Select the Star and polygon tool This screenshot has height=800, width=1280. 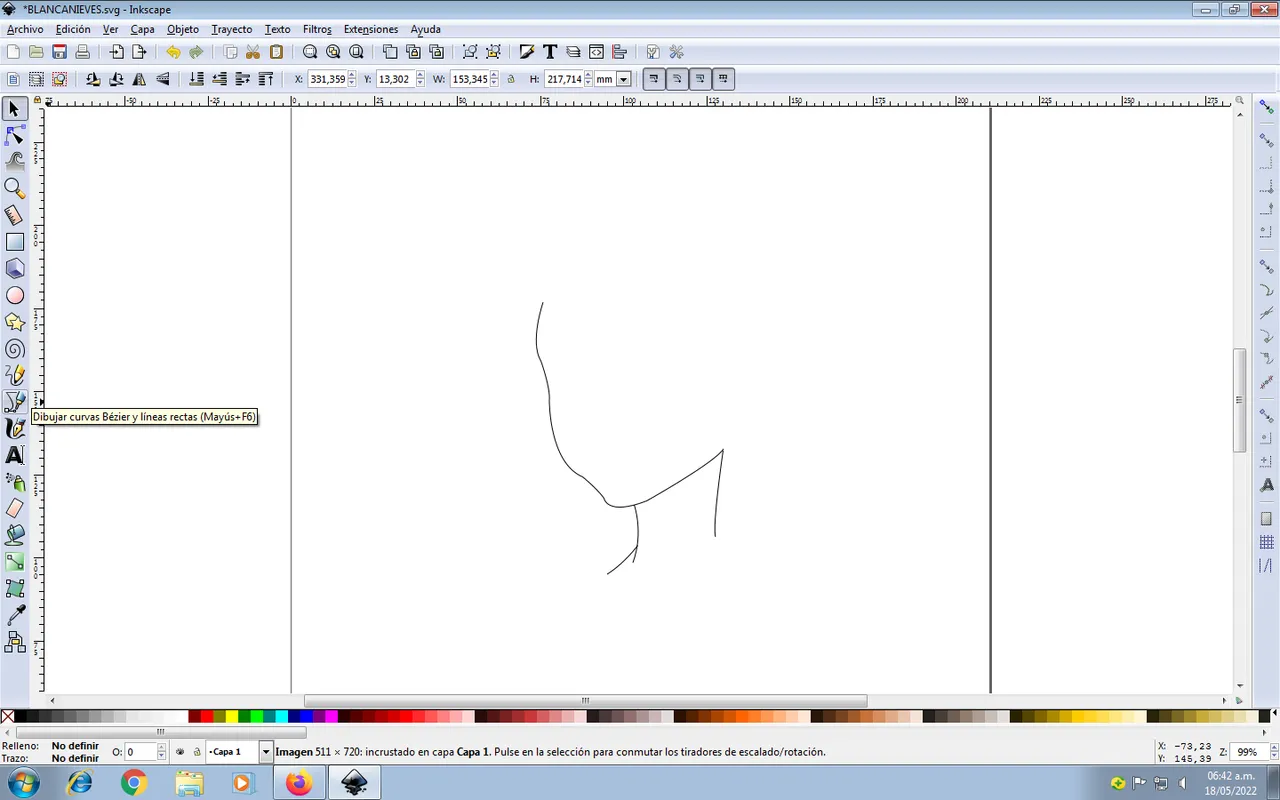click(x=15, y=322)
